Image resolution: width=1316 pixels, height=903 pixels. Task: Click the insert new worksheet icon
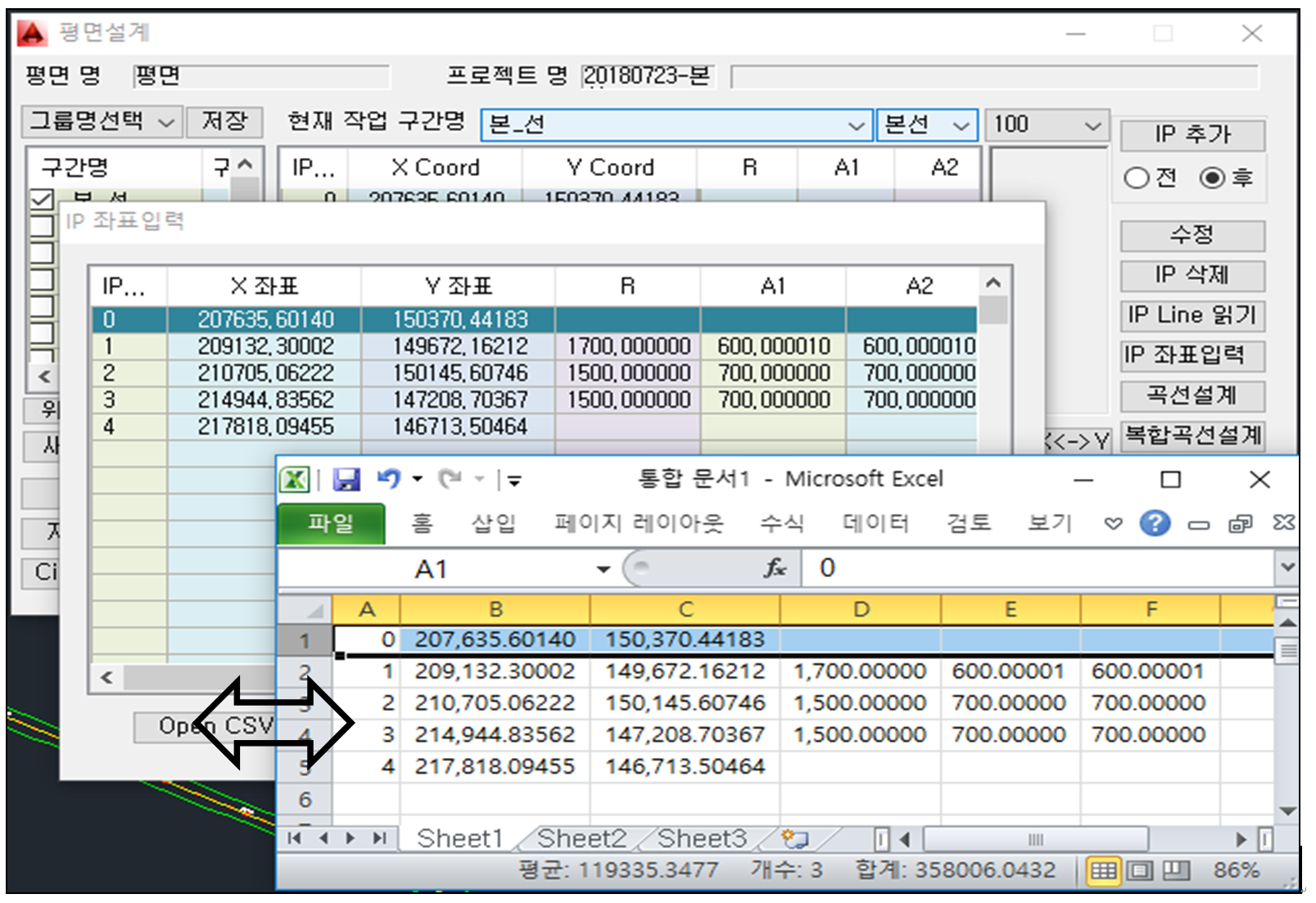tap(794, 838)
